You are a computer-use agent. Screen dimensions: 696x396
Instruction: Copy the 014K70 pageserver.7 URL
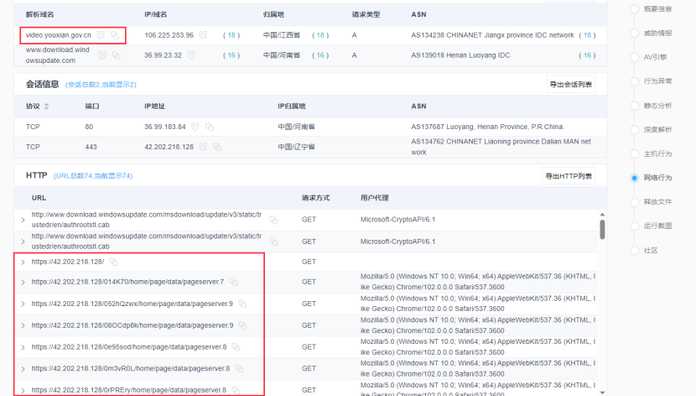[233, 282]
